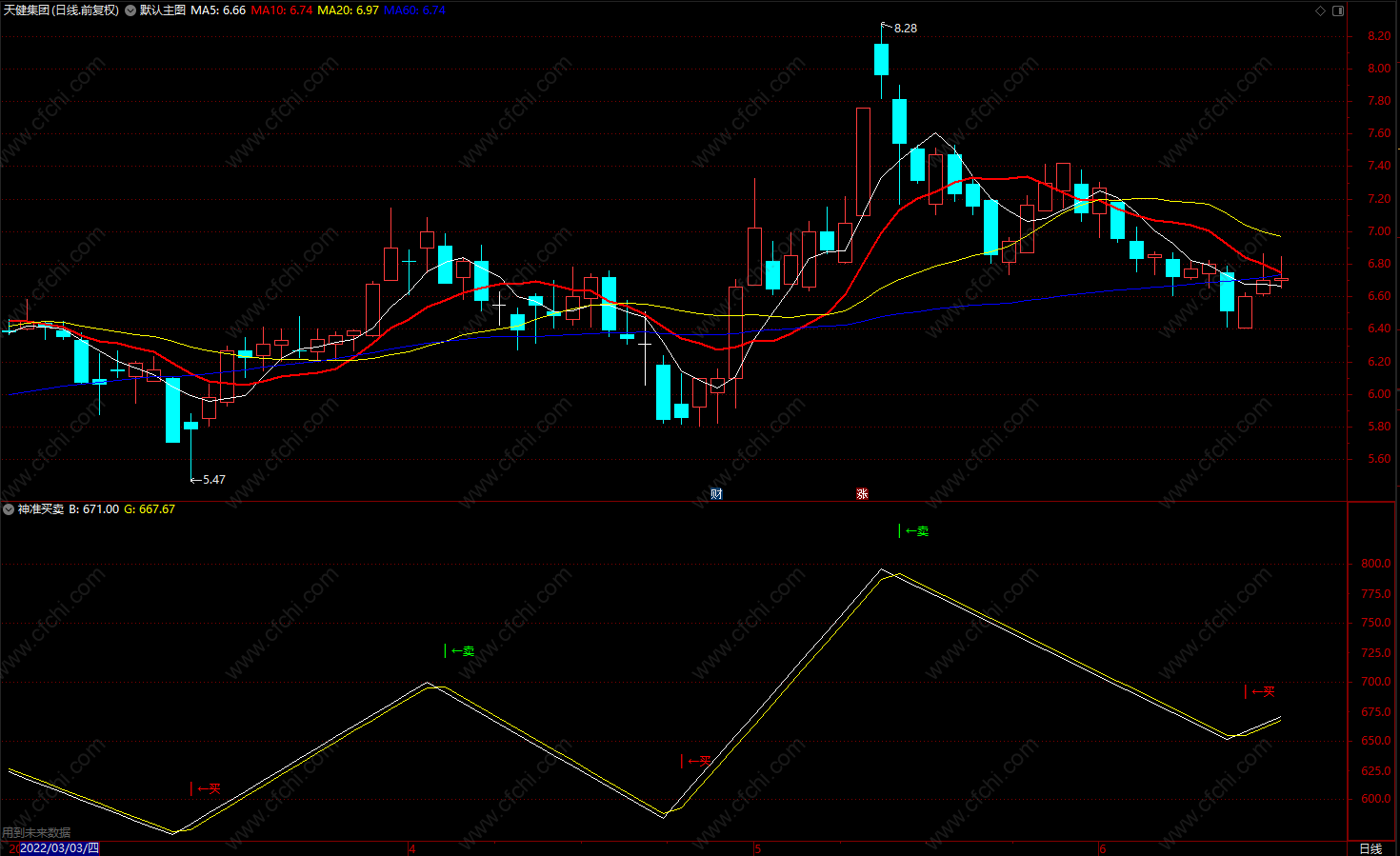This screenshot has width=1400, height=856.
Task: Open the 默认主图 indicator dropdown arrow
Action: (130, 10)
